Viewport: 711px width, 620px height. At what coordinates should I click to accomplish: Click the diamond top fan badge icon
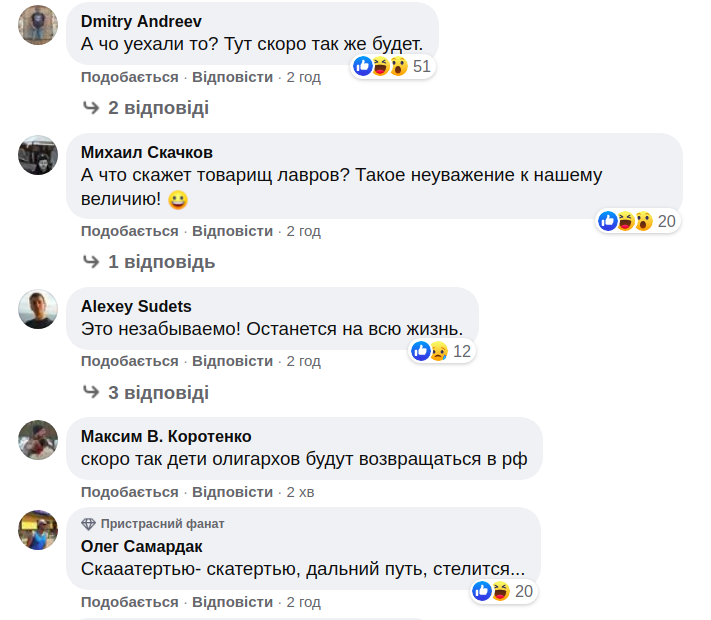pyautogui.click(x=88, y=524)
